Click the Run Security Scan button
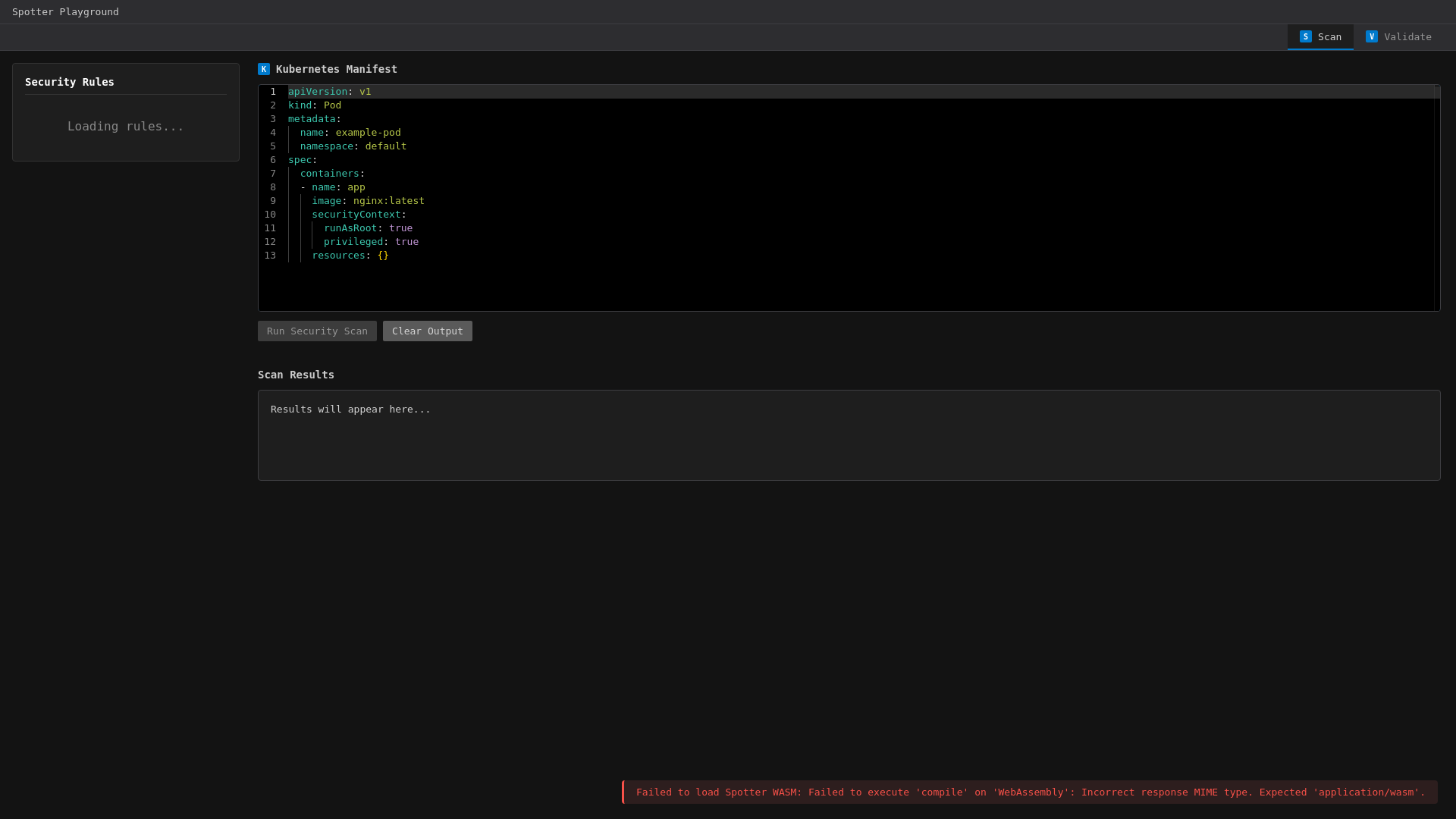1456x819 pixels. 317,331
